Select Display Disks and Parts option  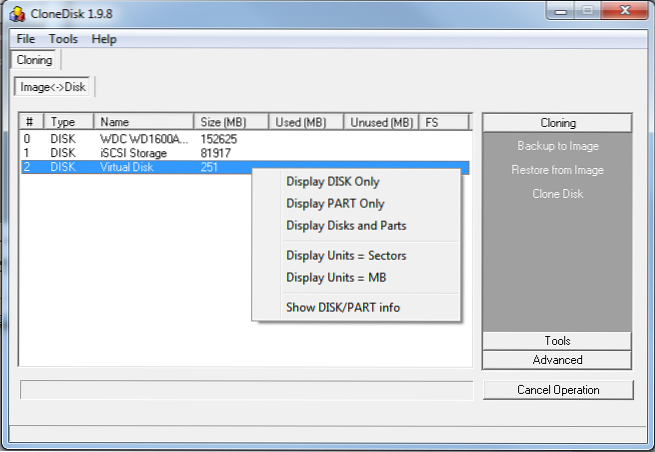pos(346,226)
